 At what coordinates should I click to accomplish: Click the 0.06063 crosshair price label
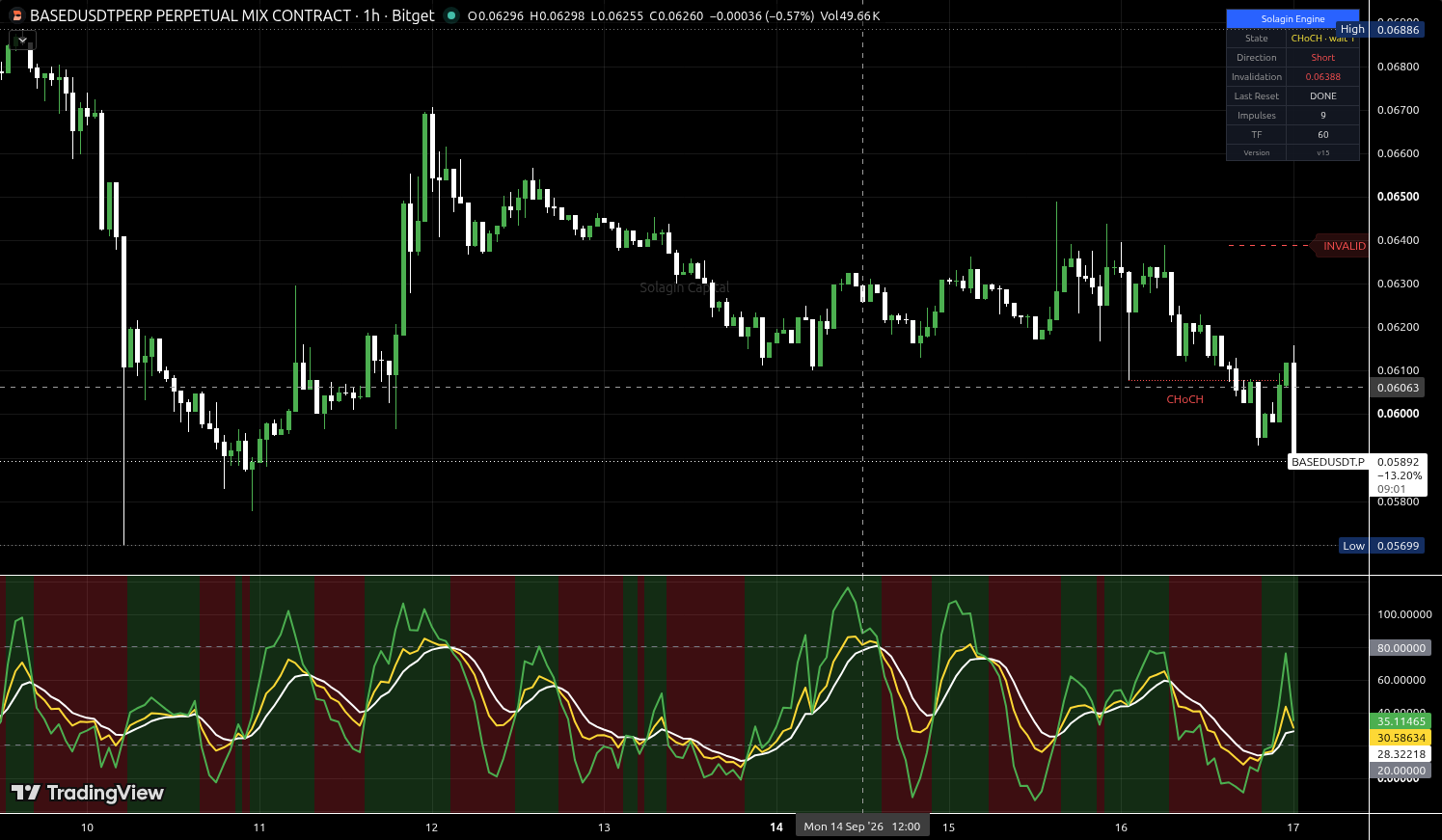(x=1398, y=388)
